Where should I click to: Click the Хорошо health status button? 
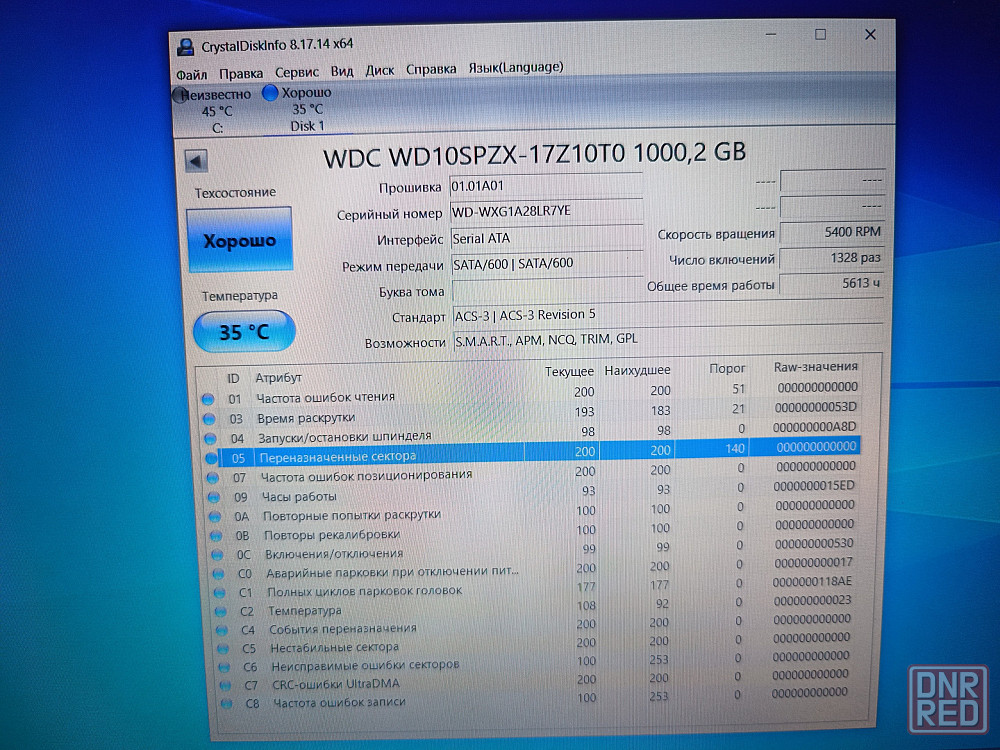click(x=240, y=240)
